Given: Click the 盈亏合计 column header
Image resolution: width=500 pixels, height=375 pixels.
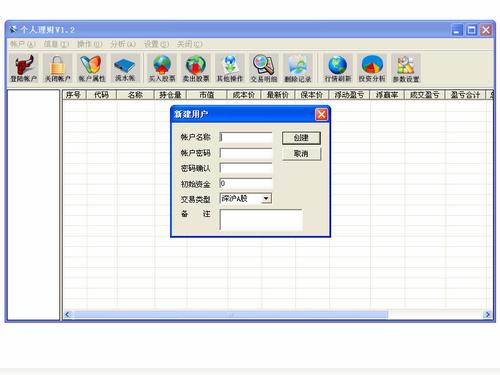Looking at the screenshot, I should (x=465, y=95).
